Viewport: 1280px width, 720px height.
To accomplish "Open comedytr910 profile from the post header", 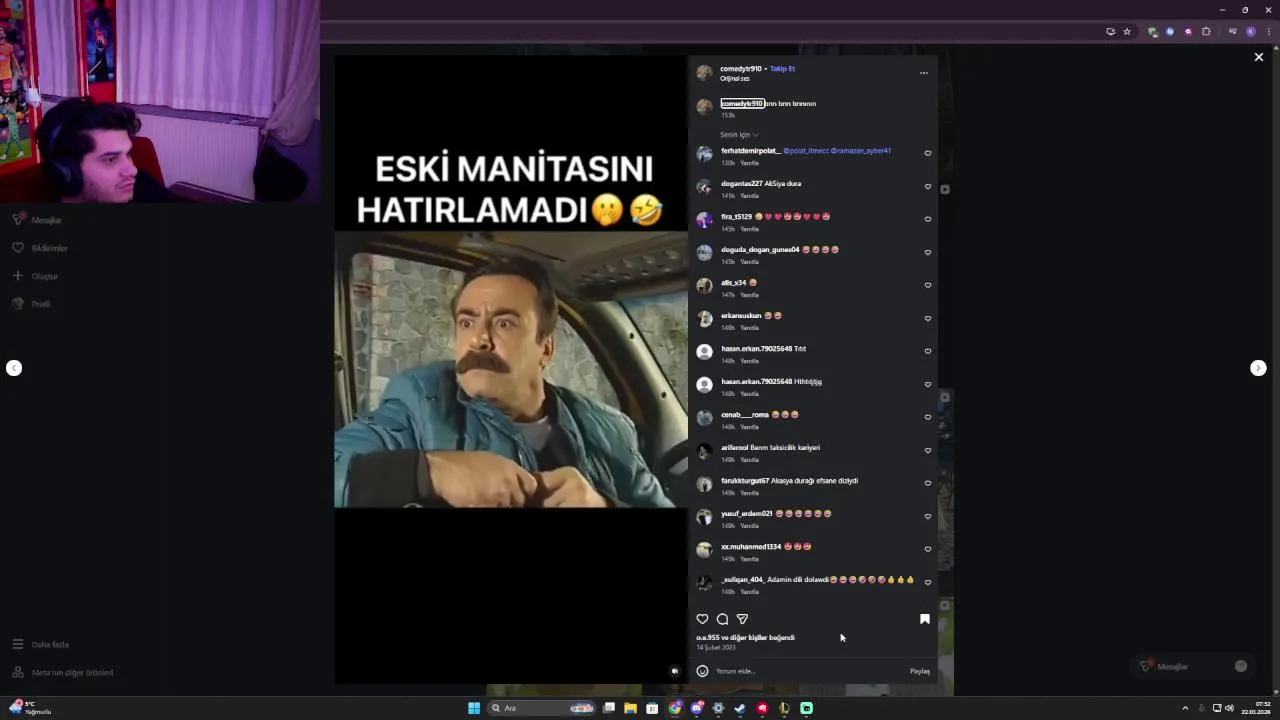I will [x=741, y=69].
